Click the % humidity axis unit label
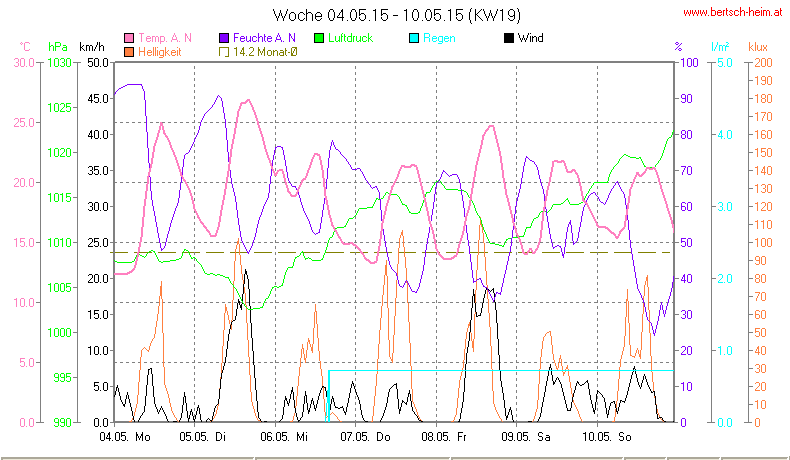The image size is (790, 460). [x=679, y=47]
